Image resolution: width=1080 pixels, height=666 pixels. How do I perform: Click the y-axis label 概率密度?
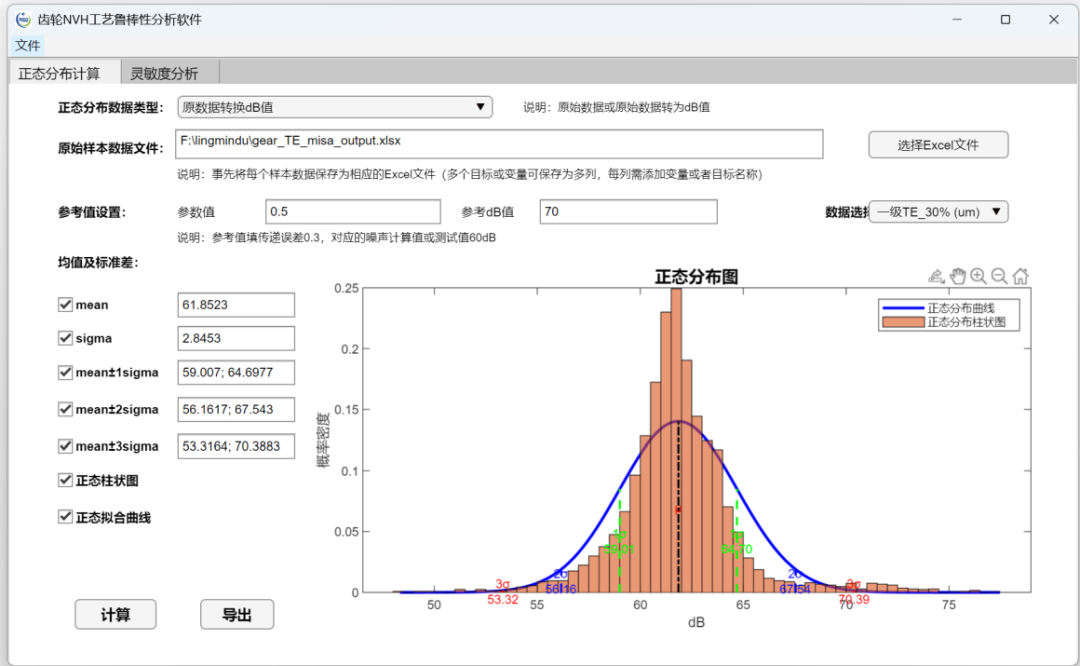coord(322,440)
